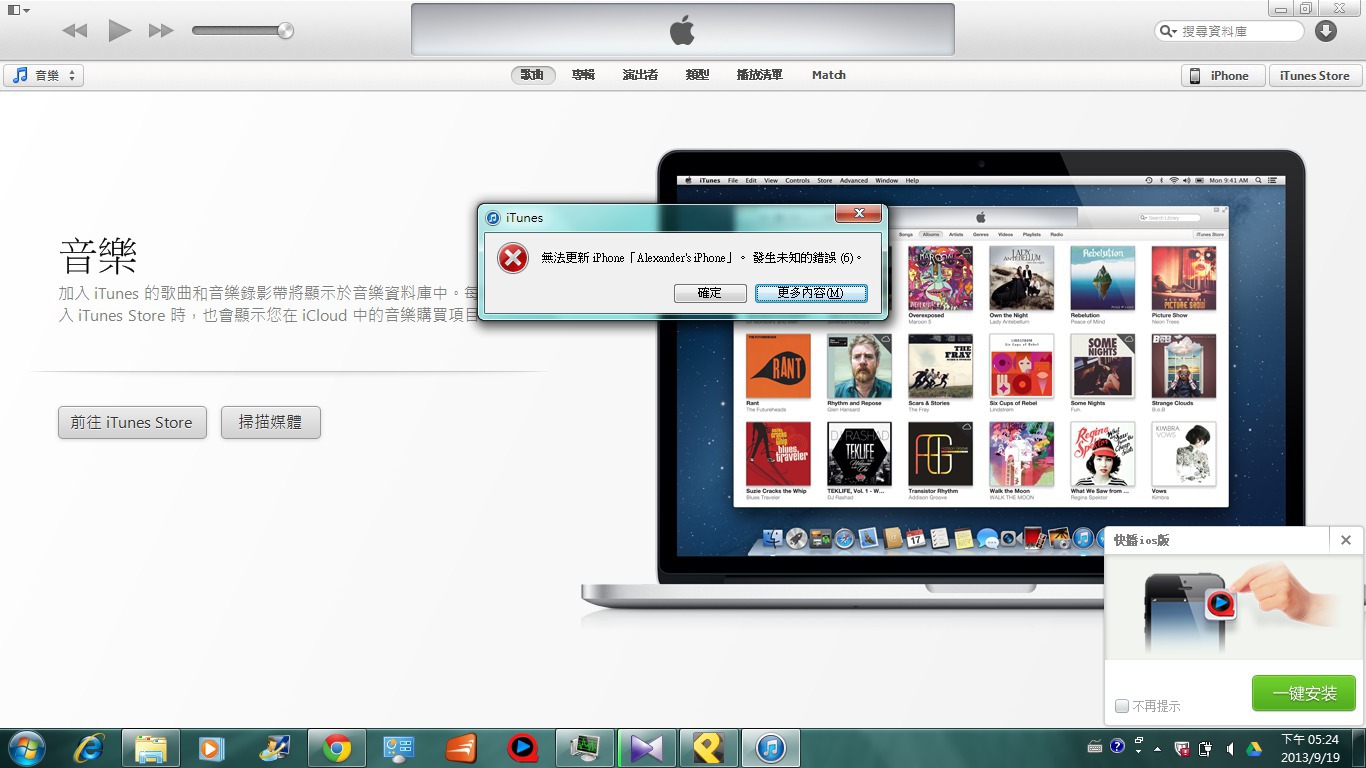The height and width of the screenshot is (768, 1366).
Task: Click the previous track rewind button
Action: (x=75, y=31)
